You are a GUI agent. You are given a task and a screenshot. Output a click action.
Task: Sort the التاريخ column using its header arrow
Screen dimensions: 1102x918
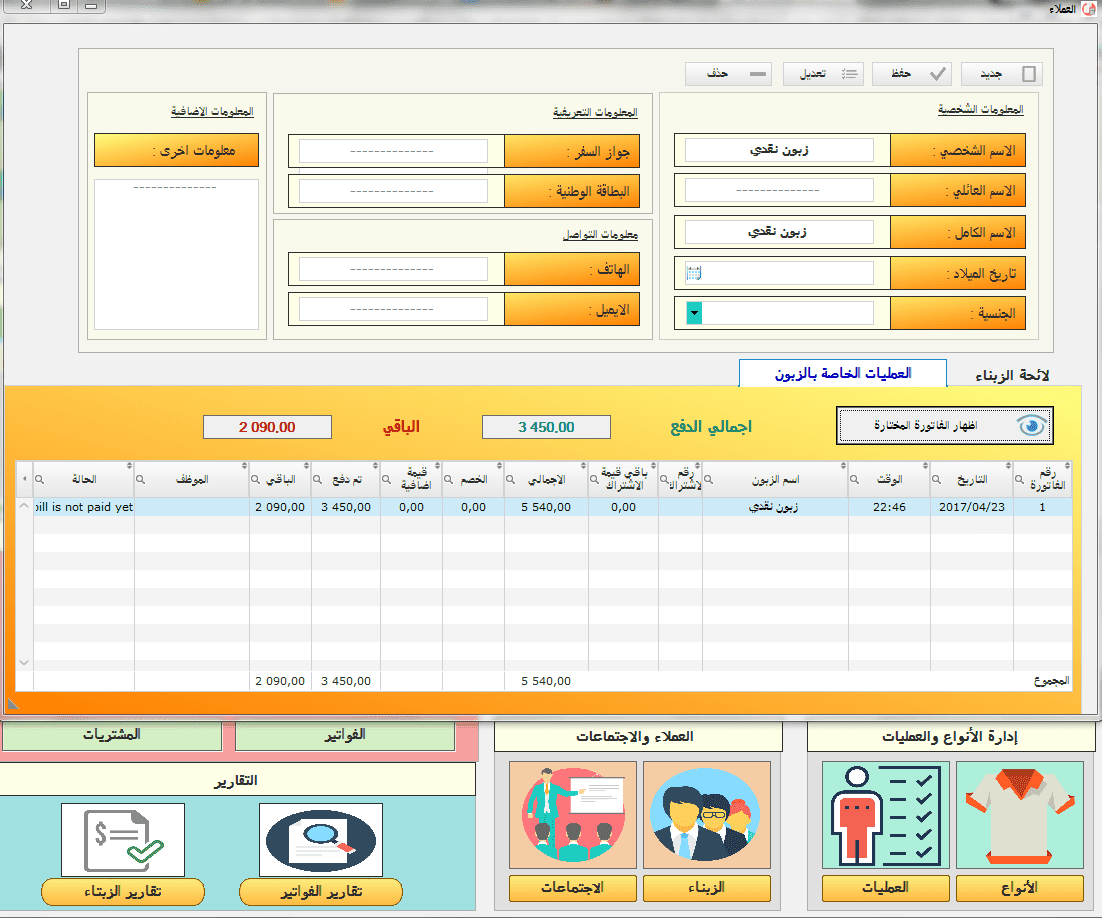tap(1009, 466)
